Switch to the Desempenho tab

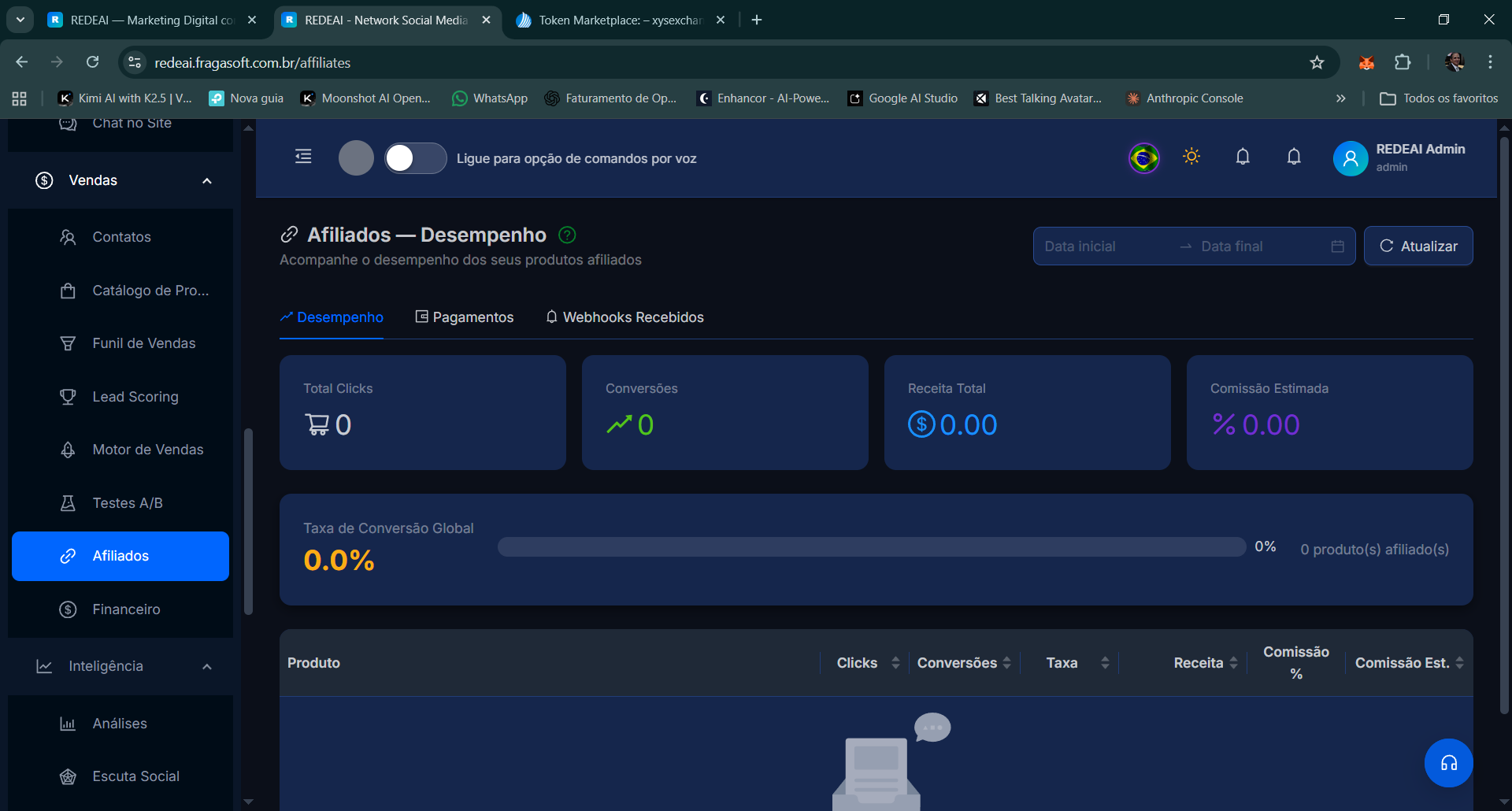coord(332,317)
